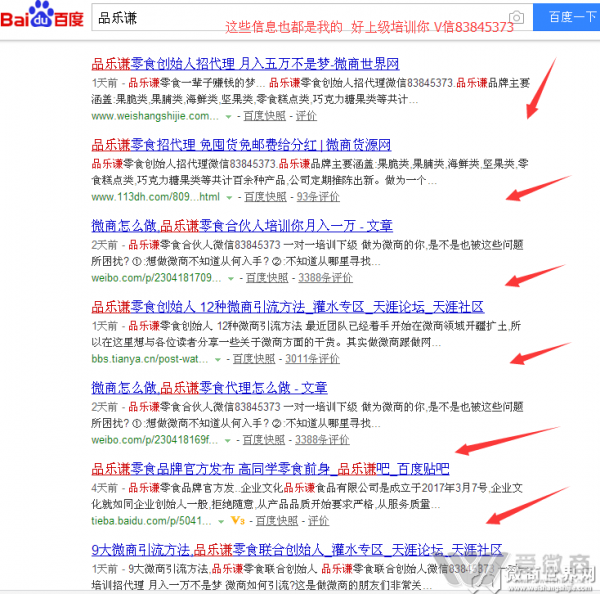Screen dimensions: 600x594
Task: Click URL text weibo.com/p/2304181709
Action: point(156,278)
